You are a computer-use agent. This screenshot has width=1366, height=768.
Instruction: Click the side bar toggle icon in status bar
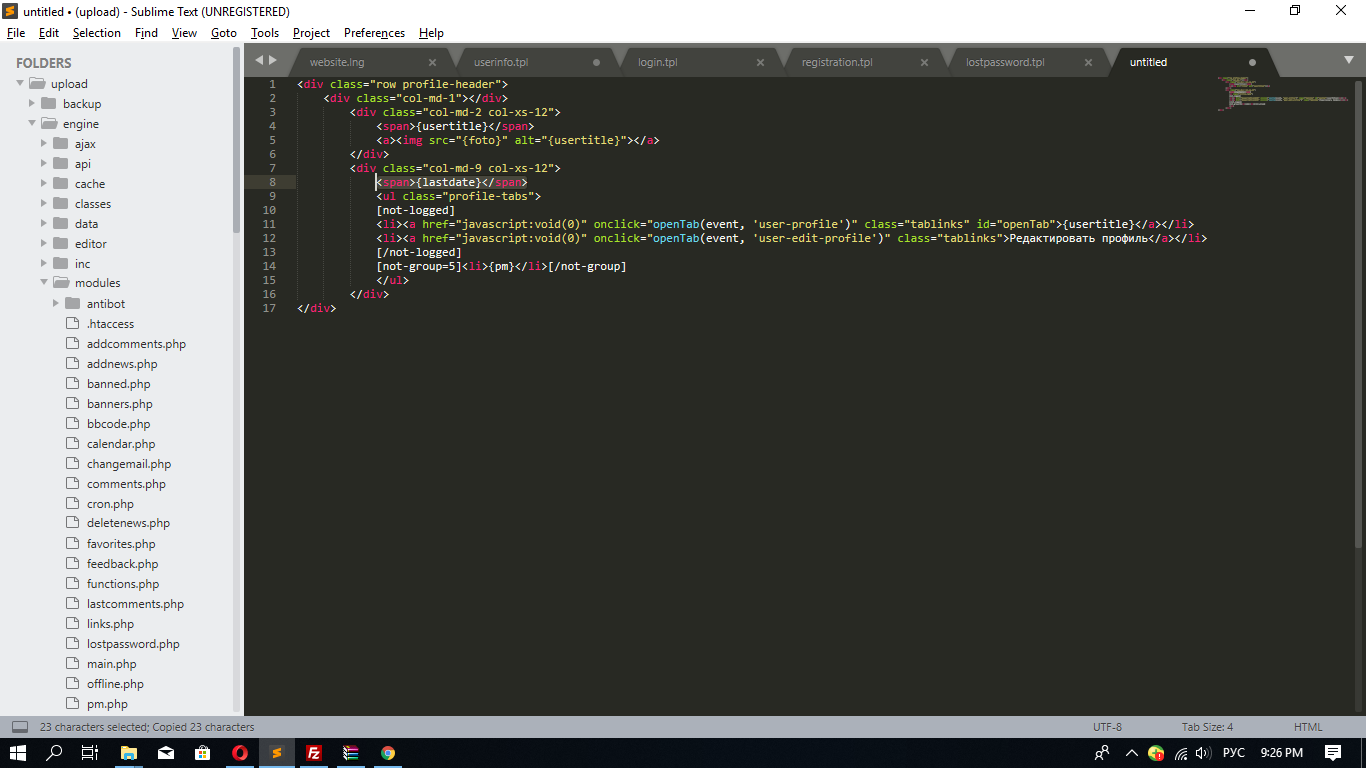tap(20, 727)
